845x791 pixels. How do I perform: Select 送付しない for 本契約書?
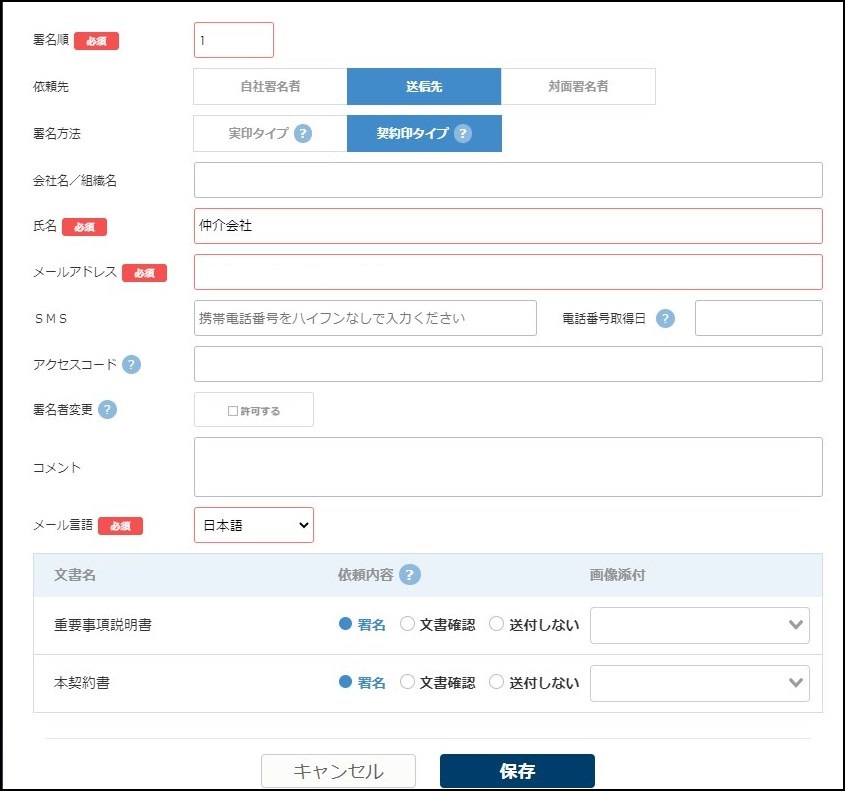tap(496, 683)
